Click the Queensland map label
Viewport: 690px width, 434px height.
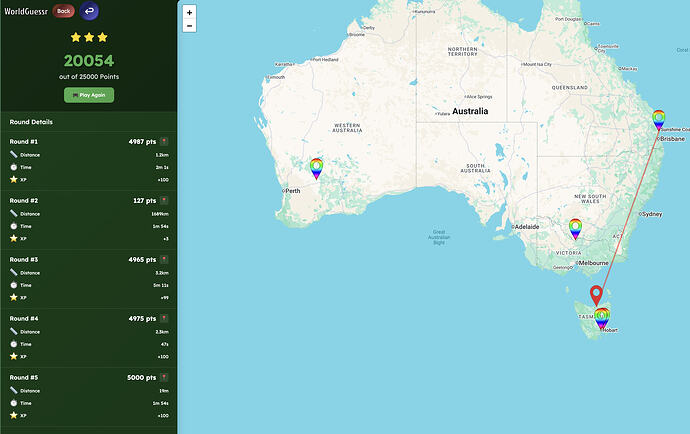click(569, 88)
